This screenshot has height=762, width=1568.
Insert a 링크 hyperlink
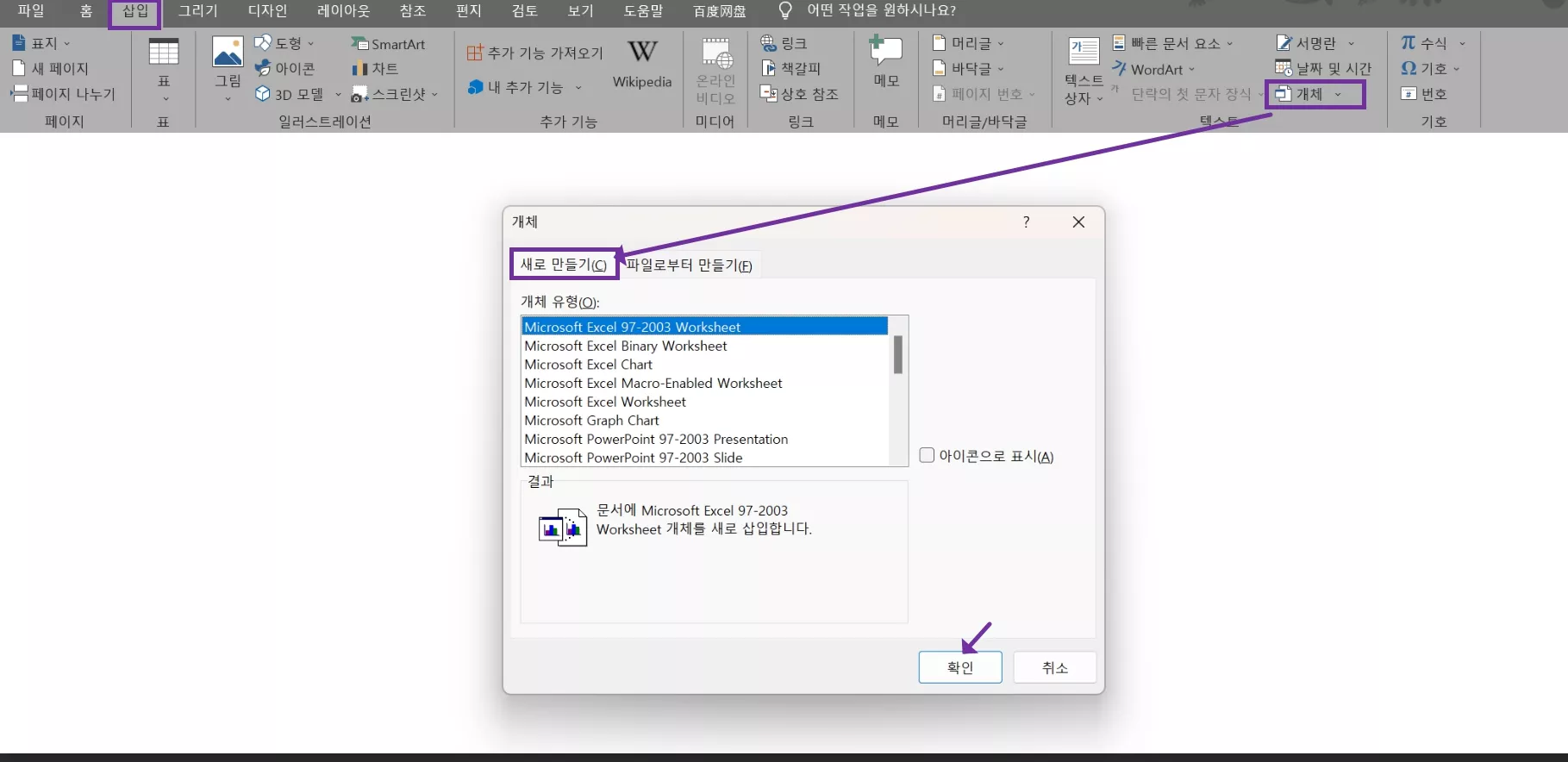[784, 43]
